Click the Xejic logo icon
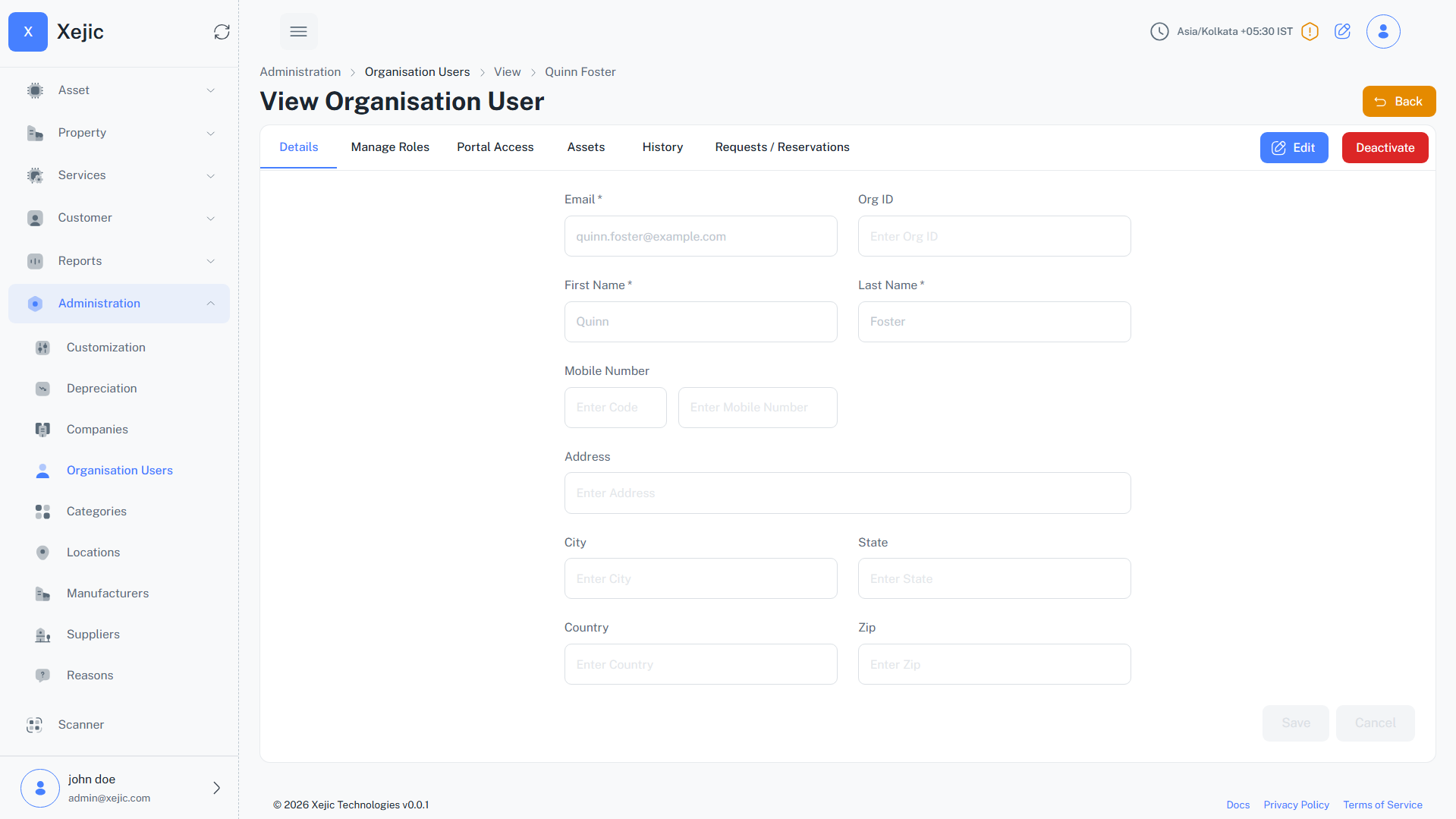Screen dimensions: 1456x819 pyautogui.click(x=28, y=32)
